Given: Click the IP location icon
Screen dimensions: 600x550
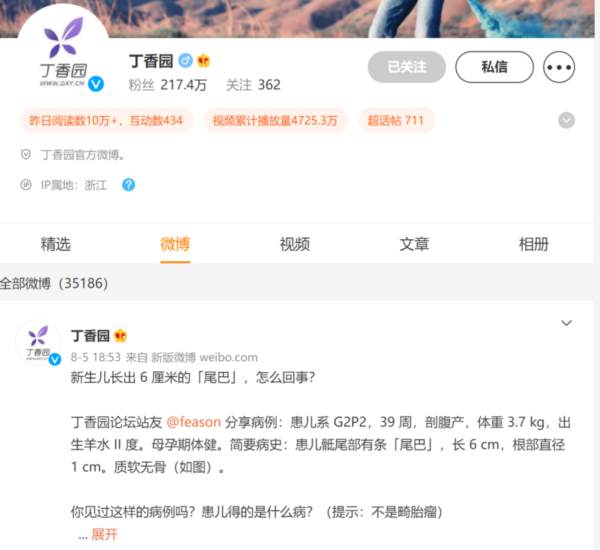Looking at the screenshot, I should click(26, 185).
